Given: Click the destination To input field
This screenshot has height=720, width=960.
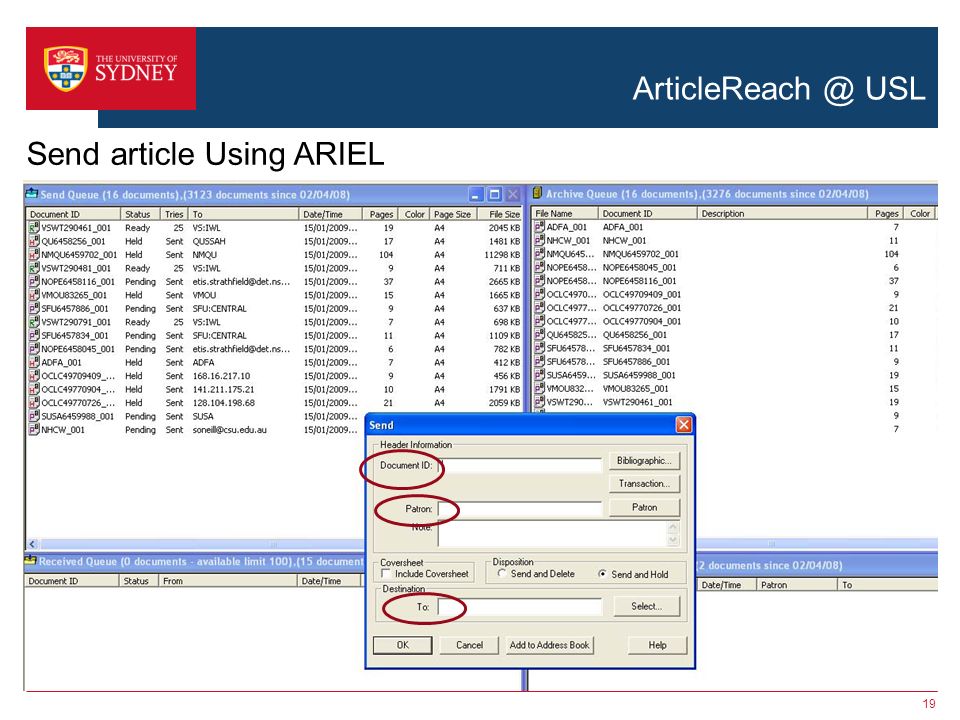Looking at the screenshot, I should coord(520,607).
